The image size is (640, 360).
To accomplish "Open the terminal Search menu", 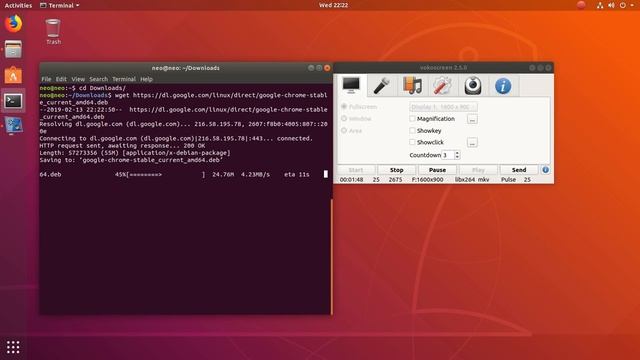I will [x=98, y=79].
